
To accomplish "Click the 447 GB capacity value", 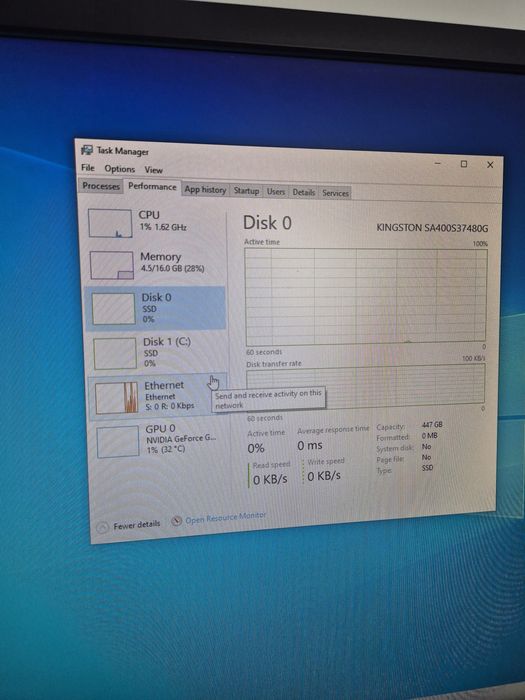I will pyautogui.click(x=432, y=425).
